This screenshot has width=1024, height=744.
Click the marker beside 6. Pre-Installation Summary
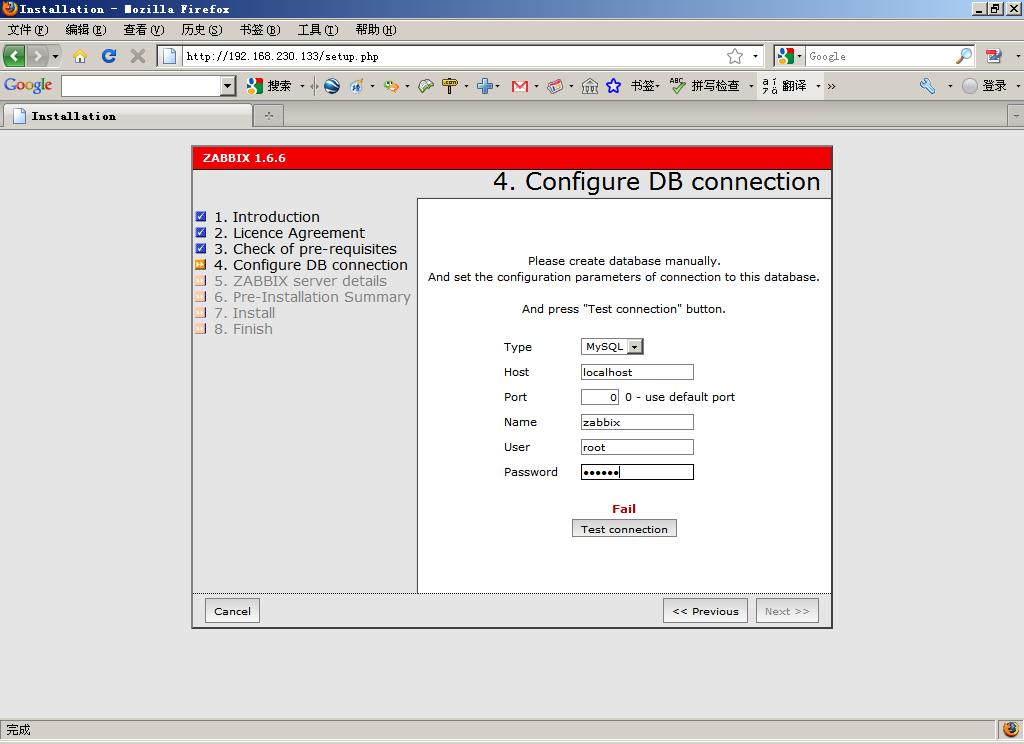[x=200, y=297]
